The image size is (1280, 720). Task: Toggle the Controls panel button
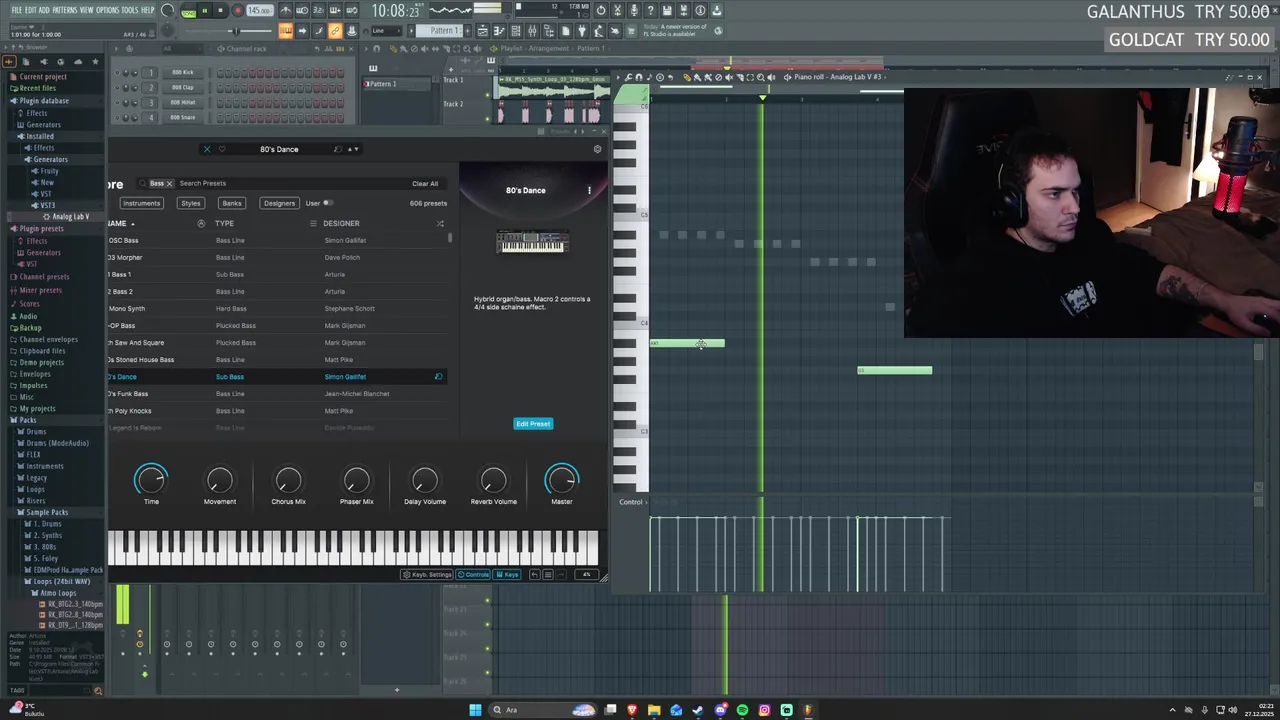[473, 574]
